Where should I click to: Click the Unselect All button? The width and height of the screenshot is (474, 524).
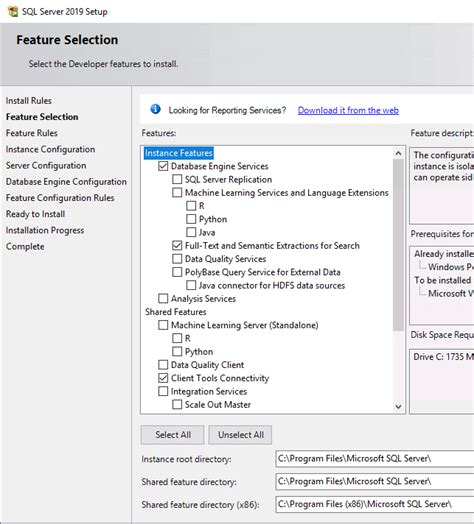[240, 435]
